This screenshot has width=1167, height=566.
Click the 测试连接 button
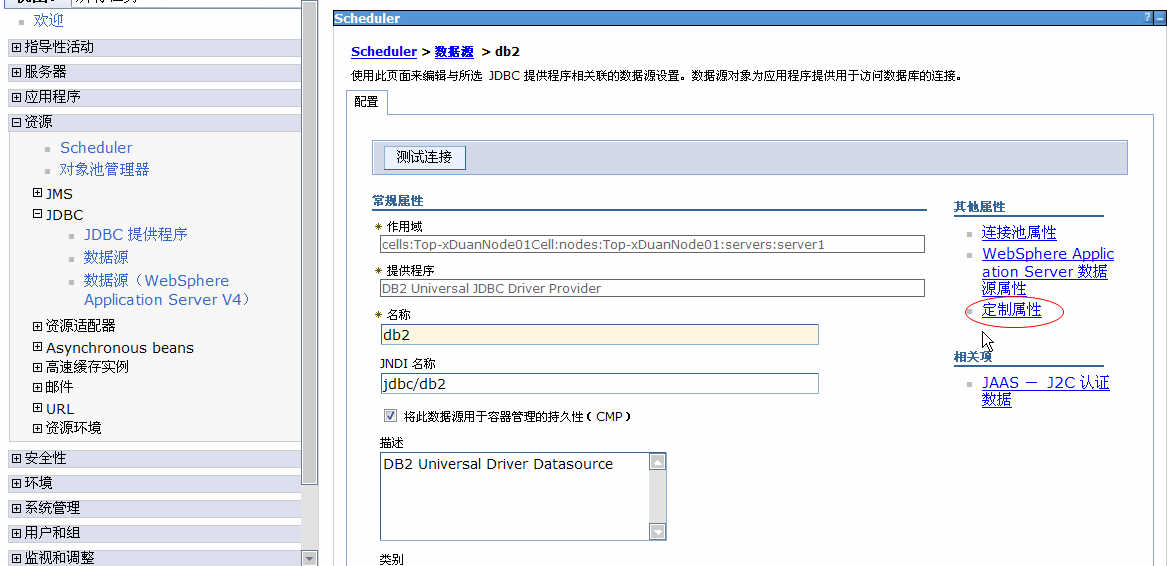point(424,158)
